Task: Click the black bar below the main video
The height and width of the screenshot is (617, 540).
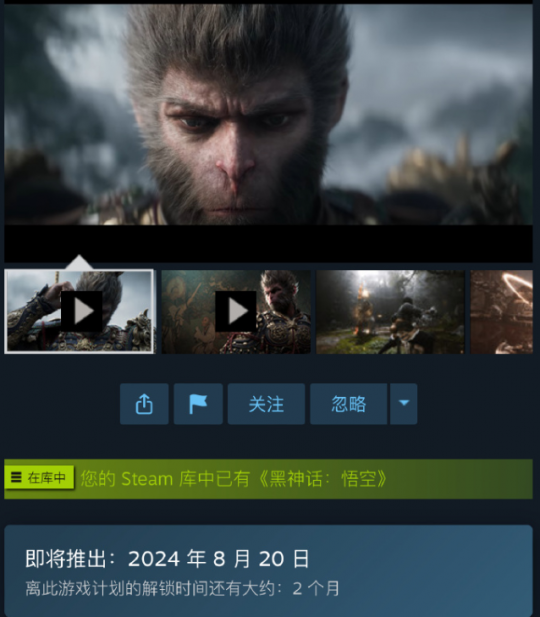Action: [x=268, y=243]
